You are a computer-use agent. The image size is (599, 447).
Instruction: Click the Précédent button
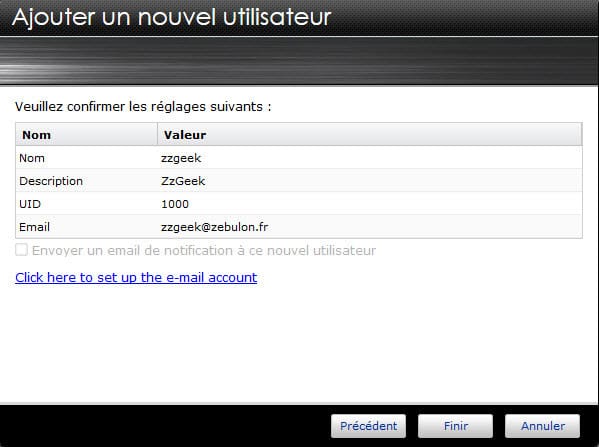[368, 426]
